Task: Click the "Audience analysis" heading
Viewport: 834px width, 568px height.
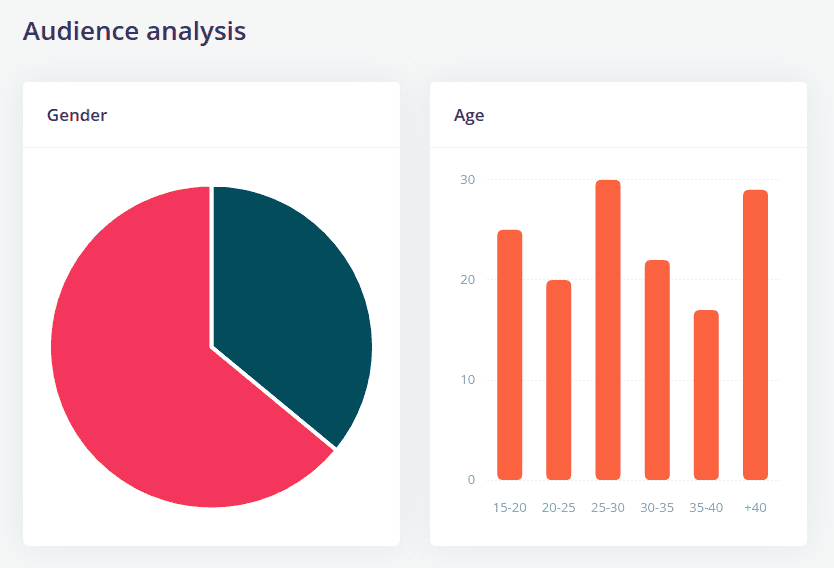Action: coord(134,31)
